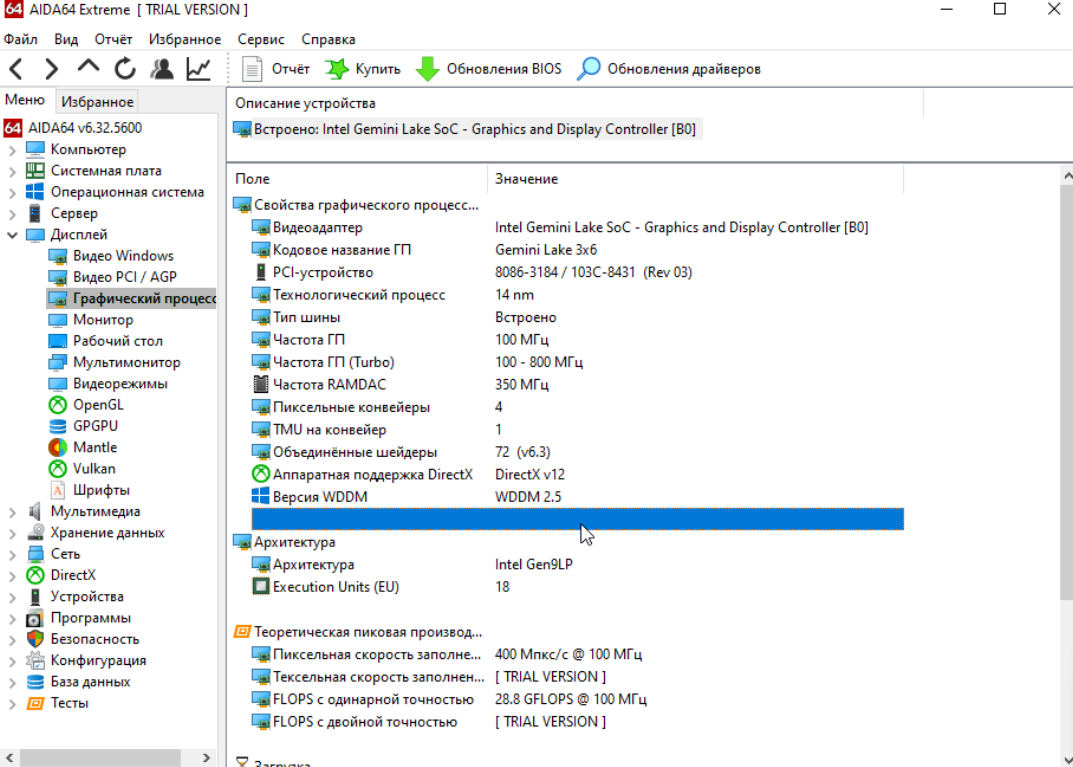
Task: Expand the Сеть tree node
Action: 12,554
